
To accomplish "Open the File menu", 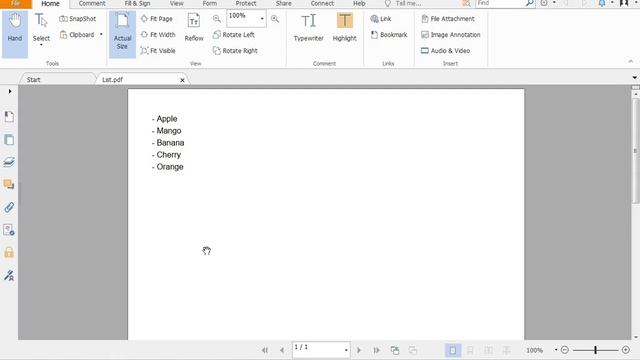I will (16, 3).
